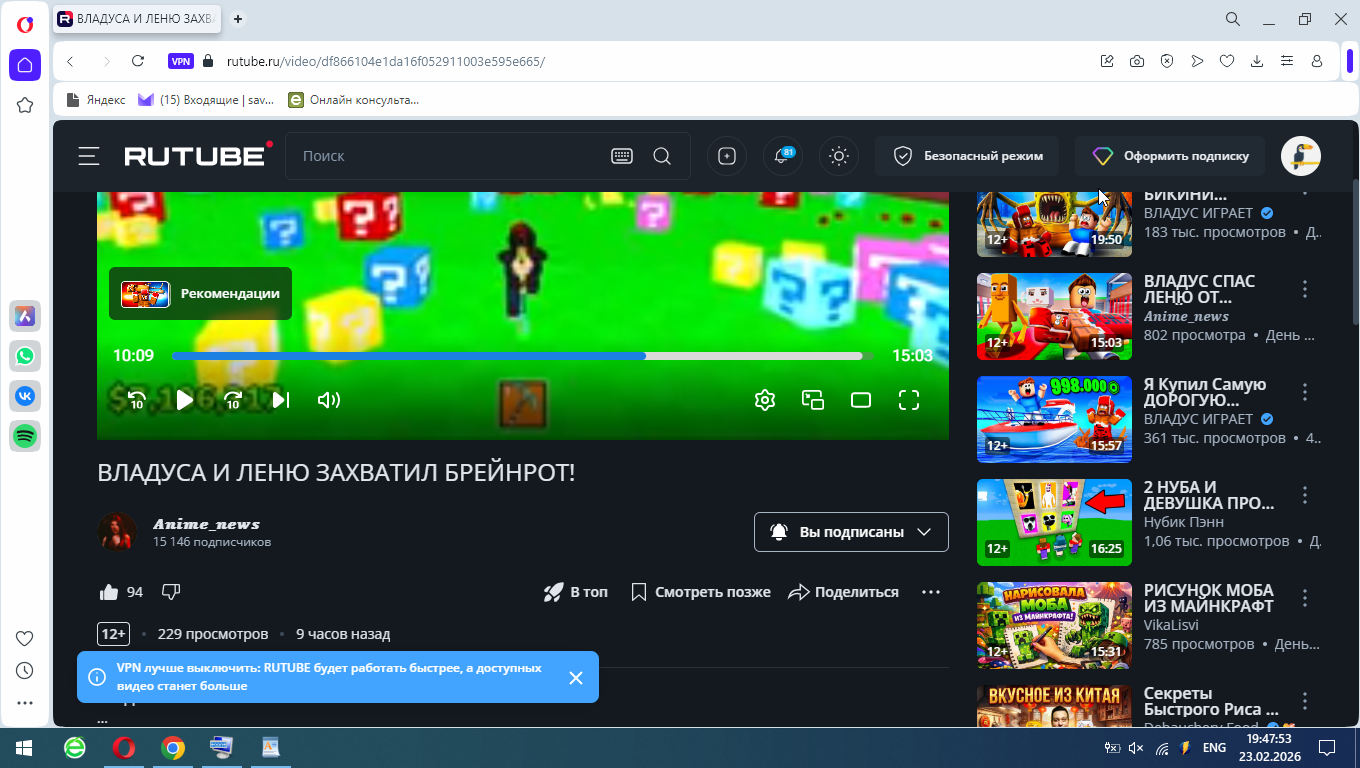Open ВЛАДУС СПАС ЛЕНЮ video thumbnail
This screenshot has width=1360, height=768.
[1054, 316]
